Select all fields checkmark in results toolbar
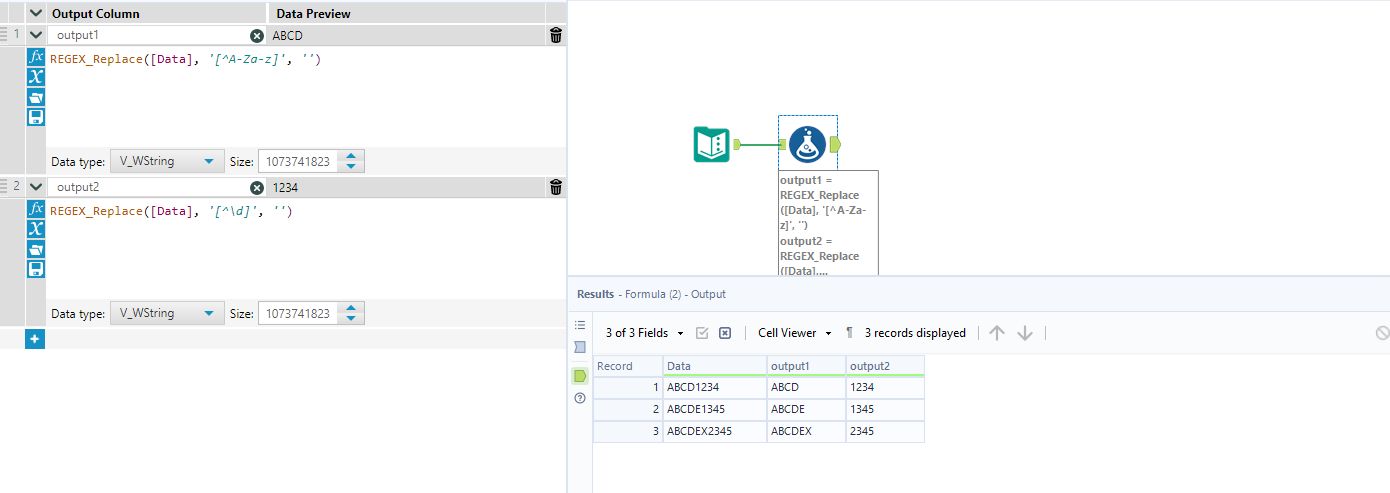The width and height of the screenshot is (1390, 493). tap(702, 333)
